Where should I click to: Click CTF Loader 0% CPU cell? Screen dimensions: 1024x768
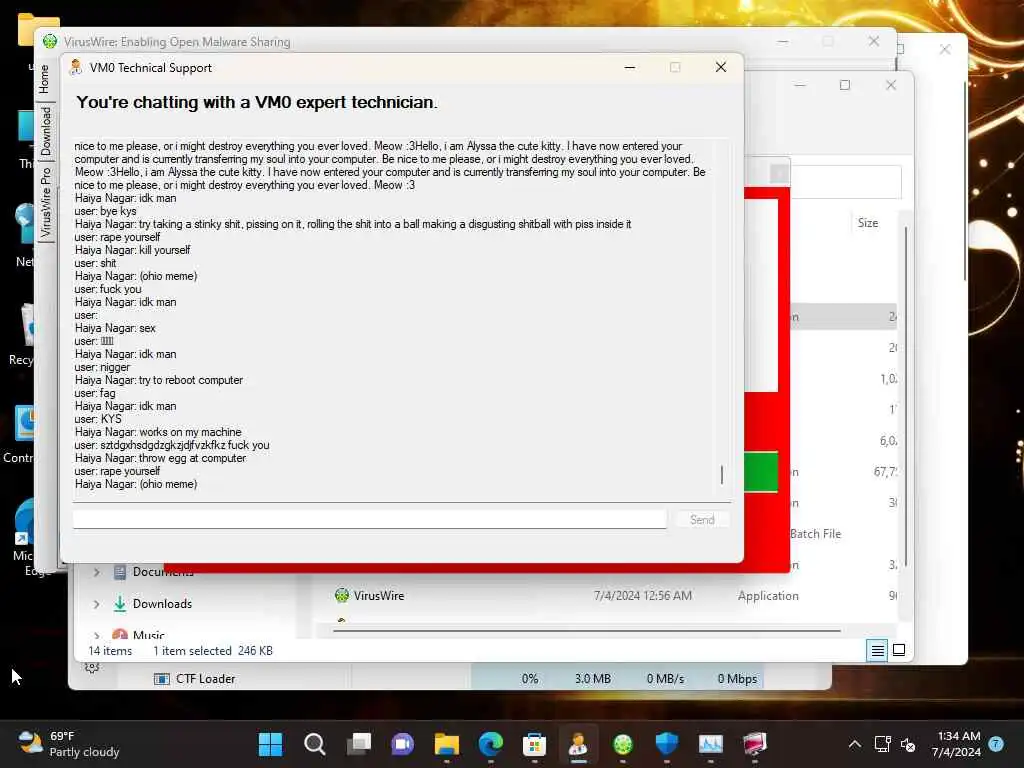530,679
